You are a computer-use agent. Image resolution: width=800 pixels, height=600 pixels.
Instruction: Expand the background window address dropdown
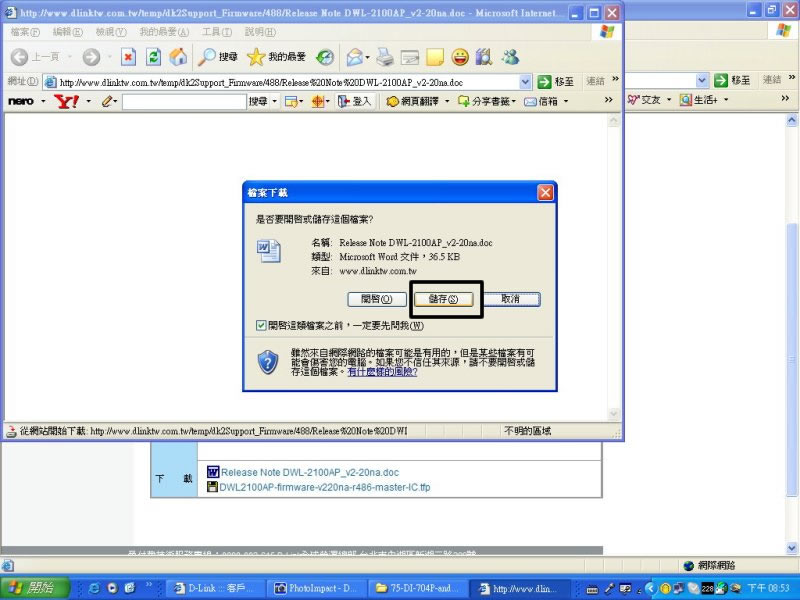pyautogui.click(x=702, y=80)
